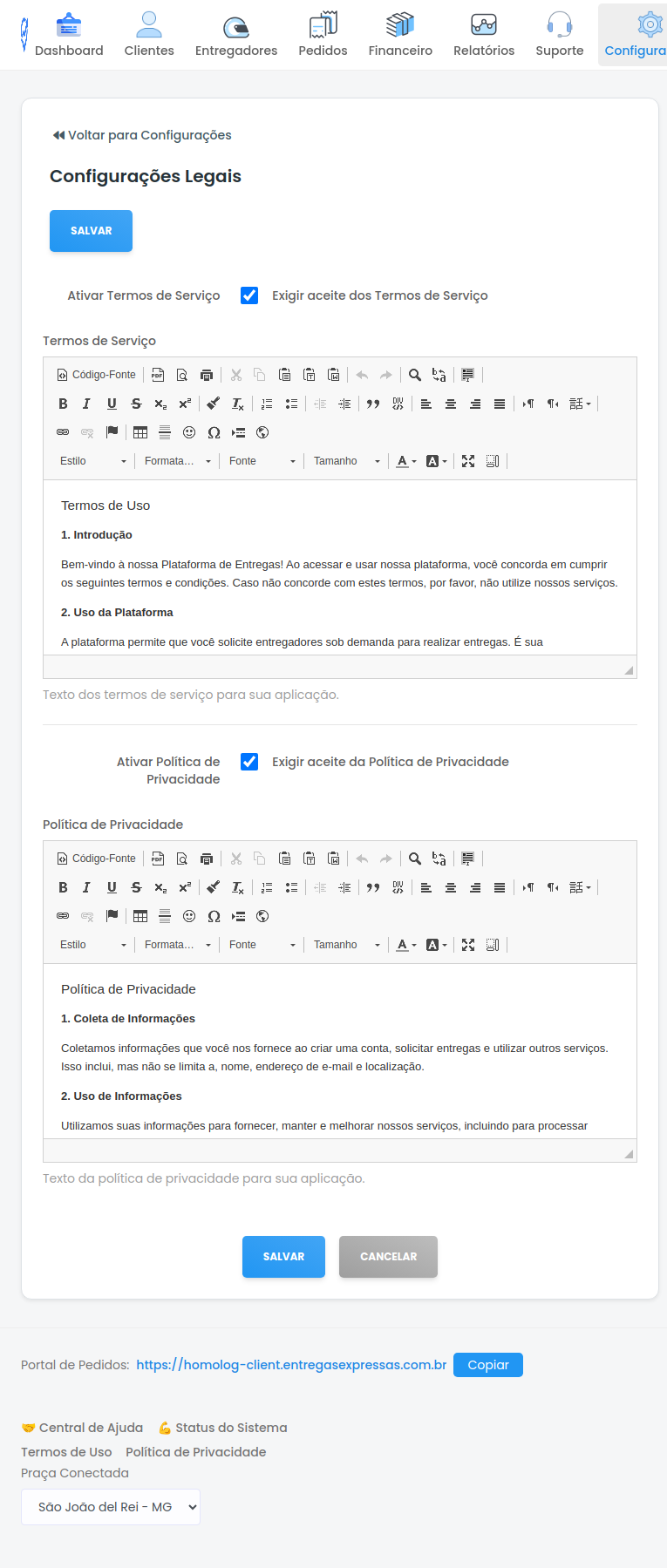The height and width of the screenshot is (1568, 667).
Task: Click inside Termos de Uso editor text area
Action: [x=340, y=567]
